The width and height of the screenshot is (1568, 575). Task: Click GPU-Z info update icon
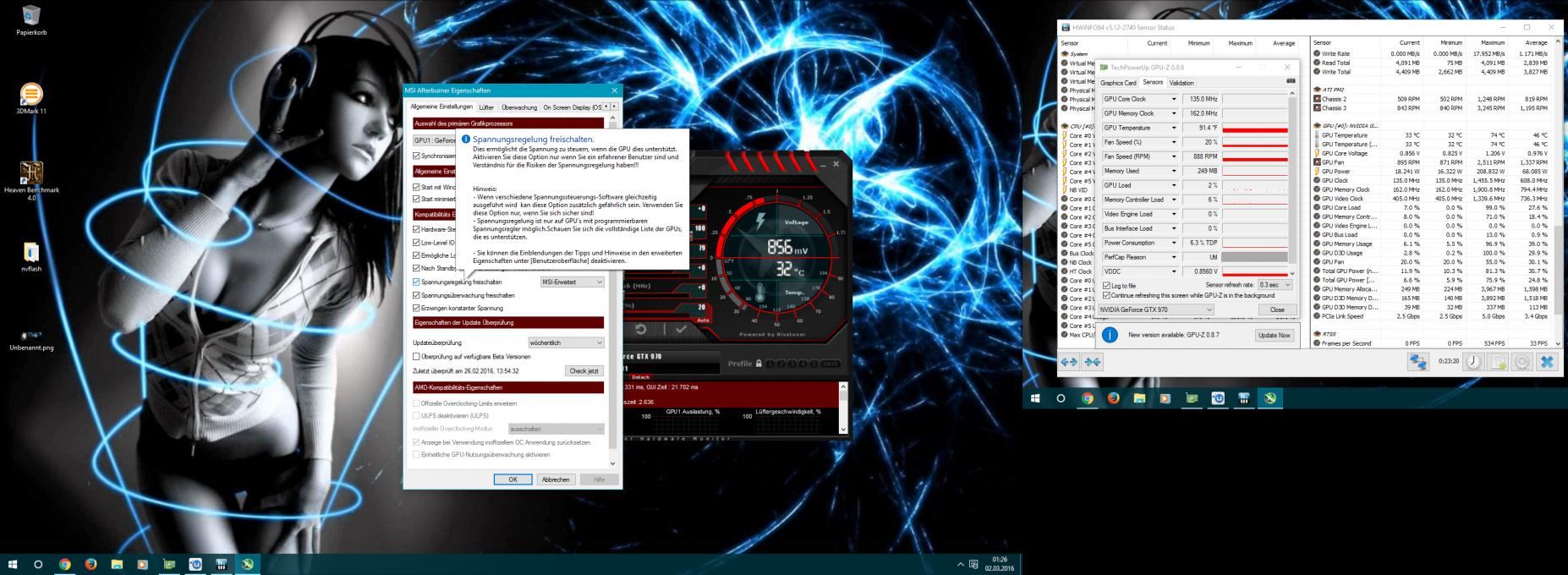(x=1110, y=335)
